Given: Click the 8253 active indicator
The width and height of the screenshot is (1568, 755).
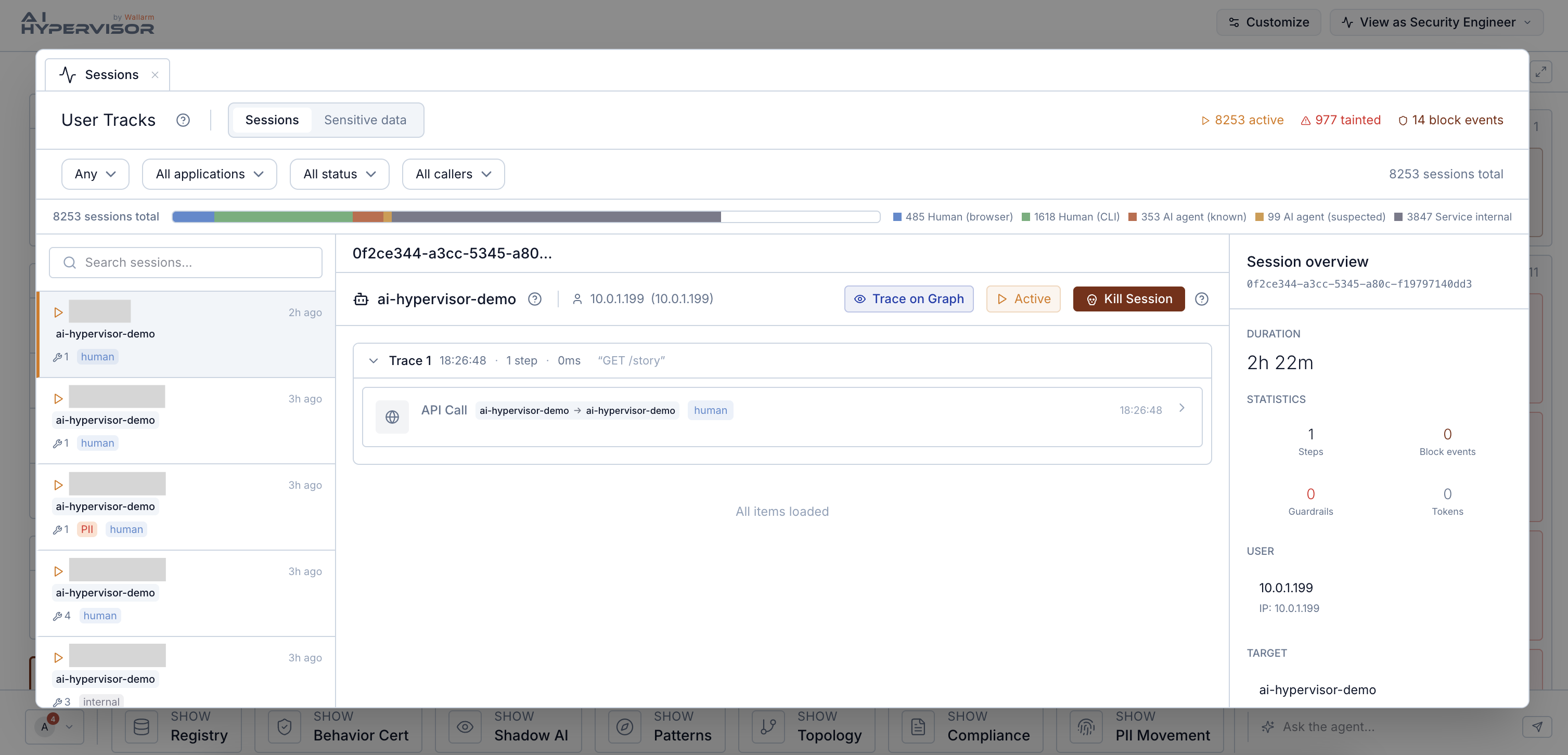Looking at the screenshot, I should coord(1242,121).
